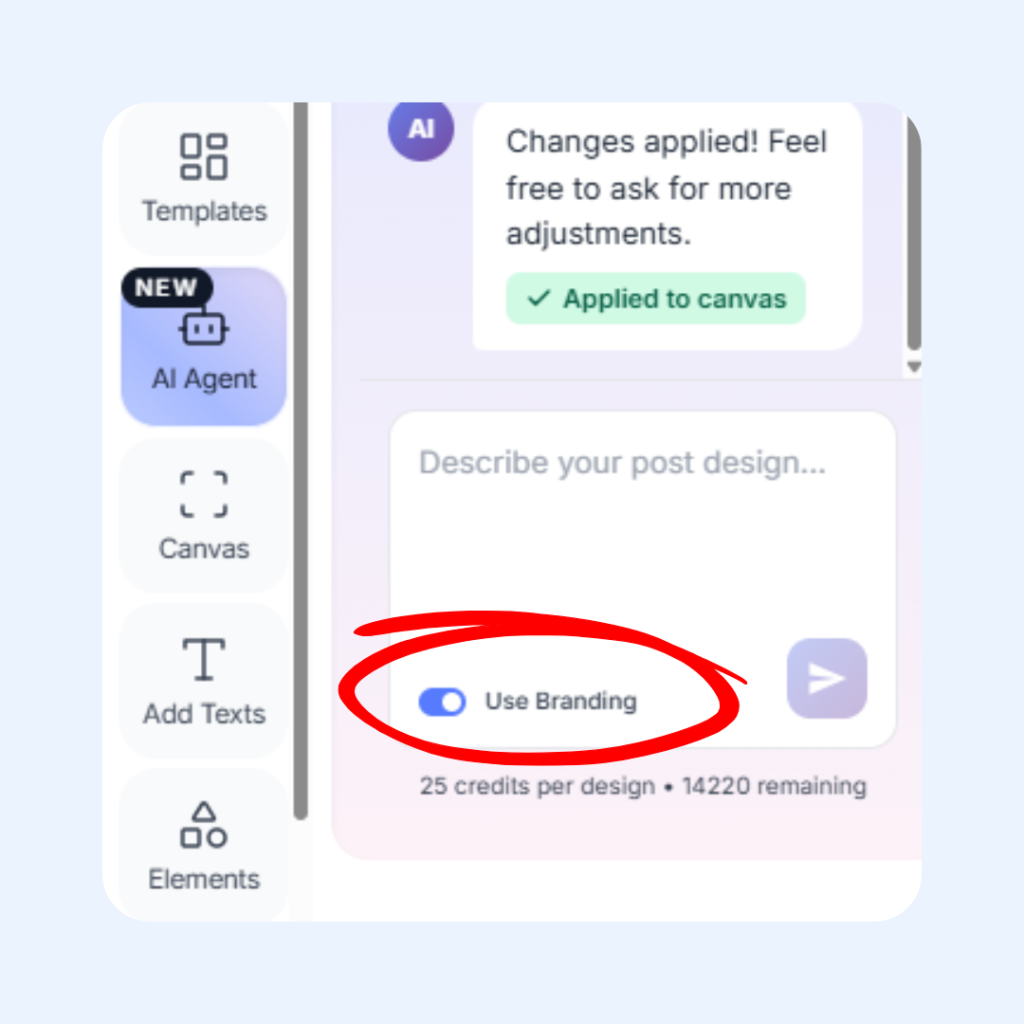The width and height of the screenshot is (1024, 1024).
Task: Click the Changes applied message bubble
Action: [x=667, y=226]
